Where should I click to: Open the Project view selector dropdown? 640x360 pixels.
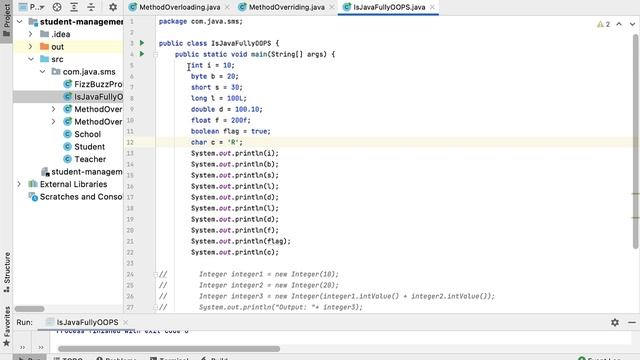(32, 7)
